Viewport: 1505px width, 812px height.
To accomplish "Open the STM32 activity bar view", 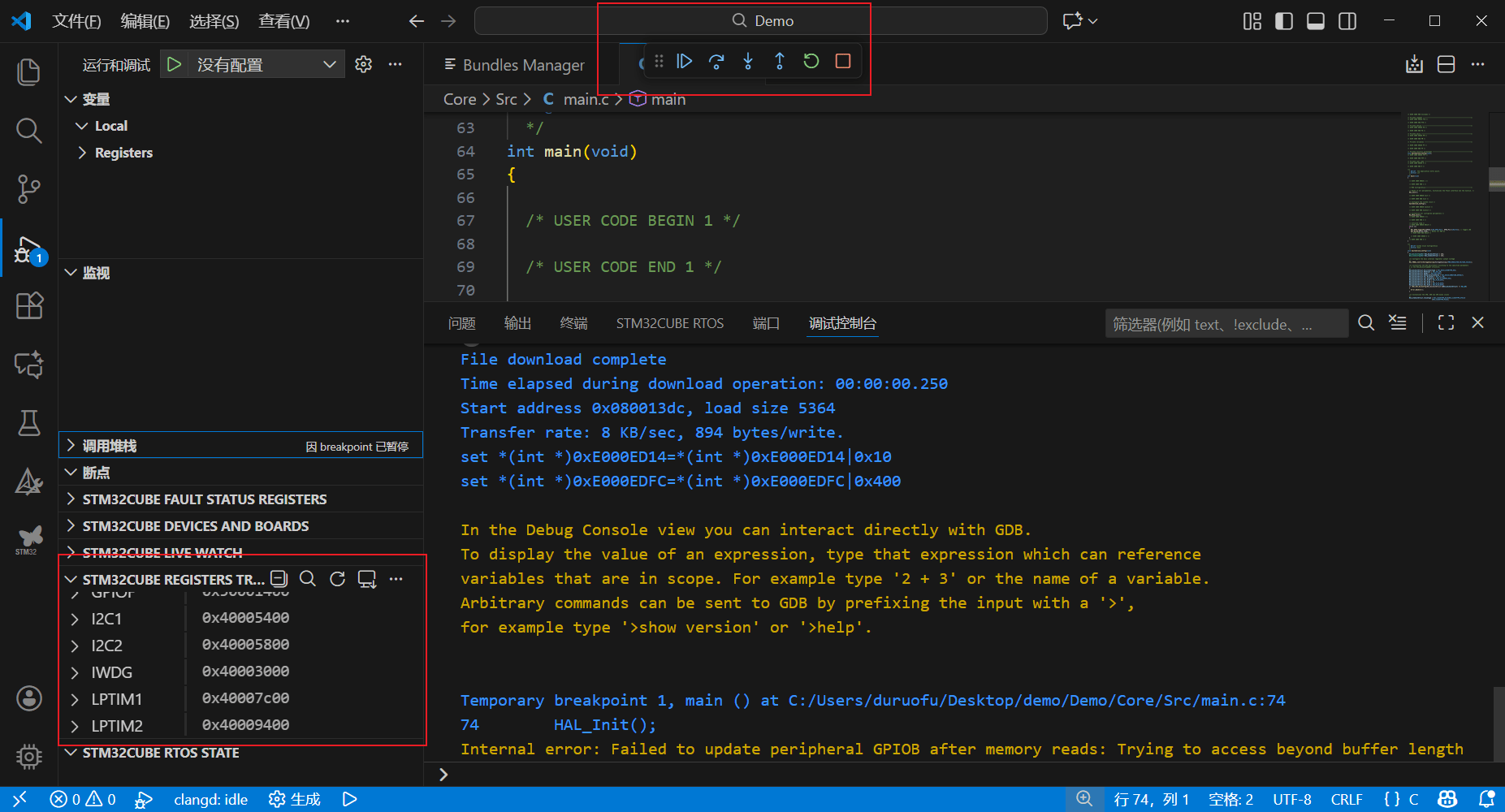I will (29, 538).
